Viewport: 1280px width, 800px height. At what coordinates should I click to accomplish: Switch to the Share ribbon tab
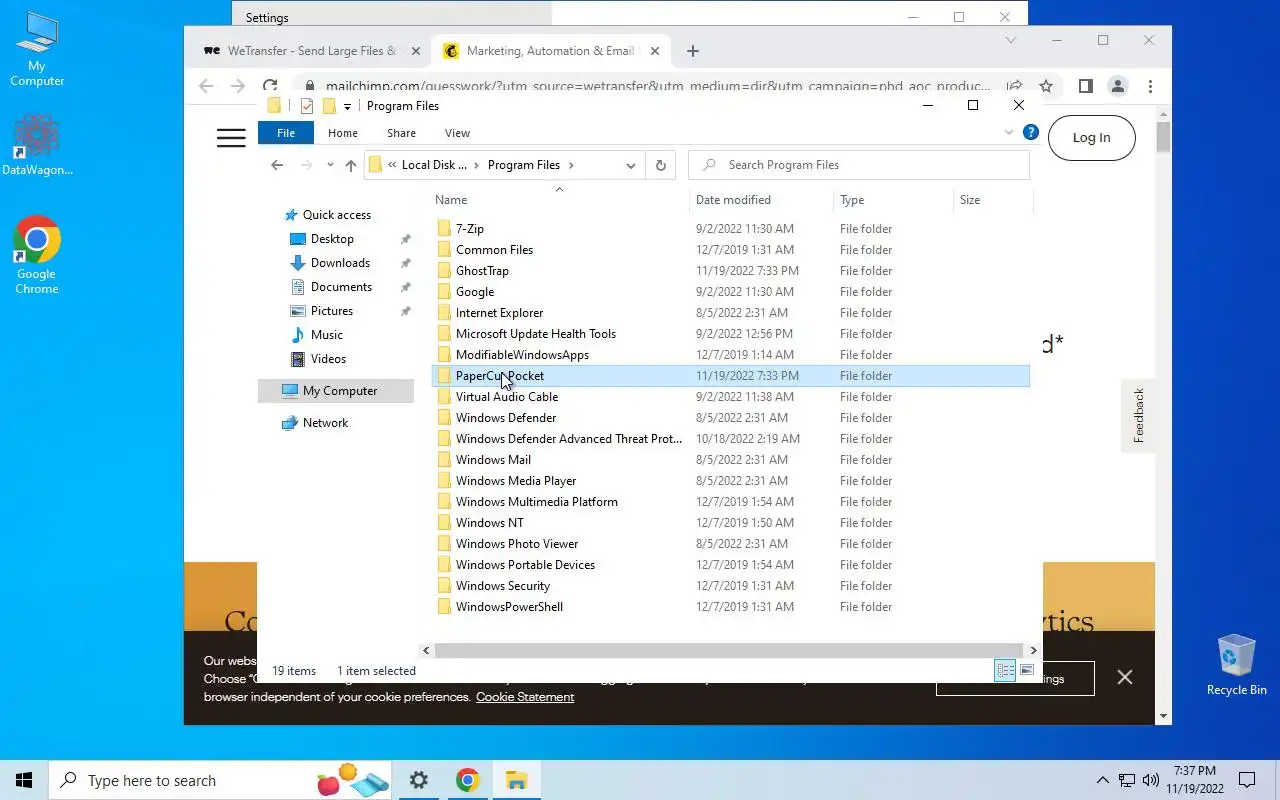click(401, 133)
